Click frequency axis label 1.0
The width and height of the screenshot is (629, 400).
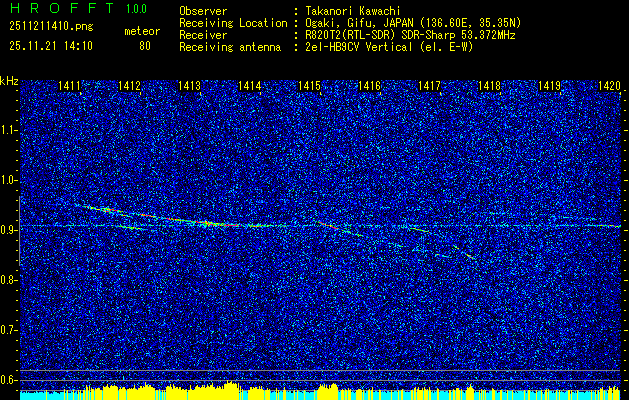(9, 181)
